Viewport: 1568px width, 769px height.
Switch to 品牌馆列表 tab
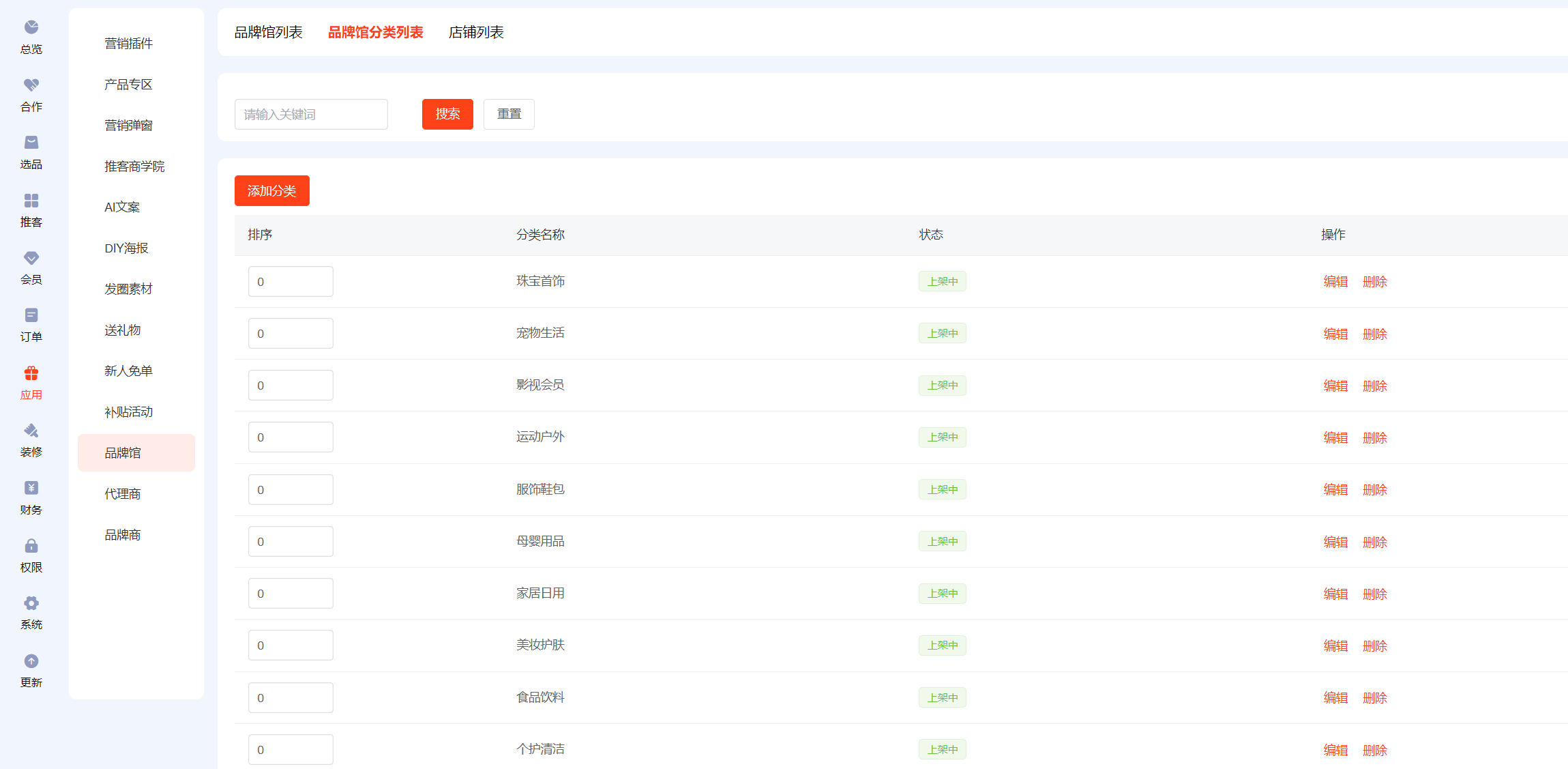pos(268,32)
